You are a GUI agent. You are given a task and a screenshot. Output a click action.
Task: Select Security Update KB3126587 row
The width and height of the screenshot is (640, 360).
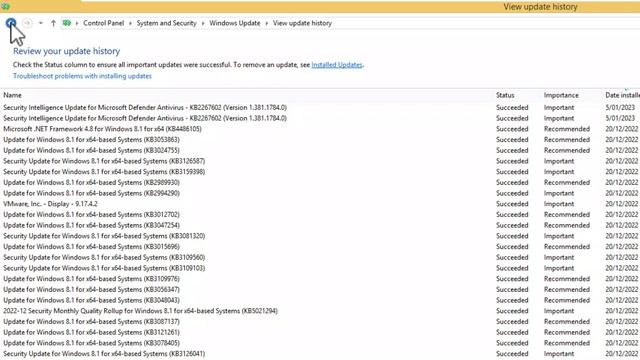320,161
